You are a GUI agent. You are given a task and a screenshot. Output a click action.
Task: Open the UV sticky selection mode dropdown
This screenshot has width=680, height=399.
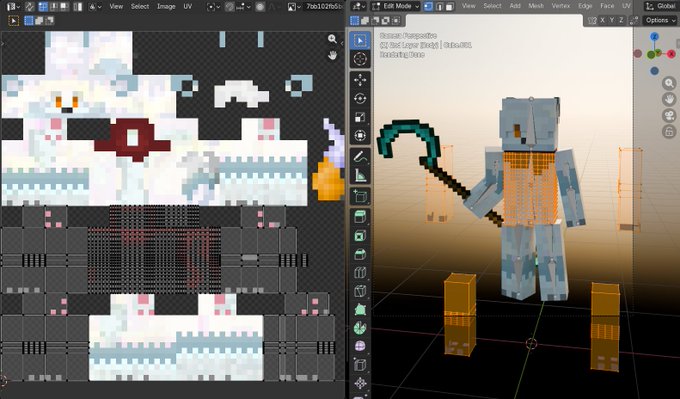pos(95,7)
